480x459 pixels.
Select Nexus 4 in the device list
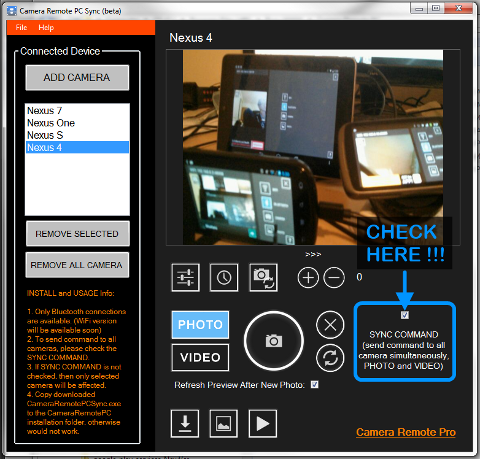tap(77, 147)
